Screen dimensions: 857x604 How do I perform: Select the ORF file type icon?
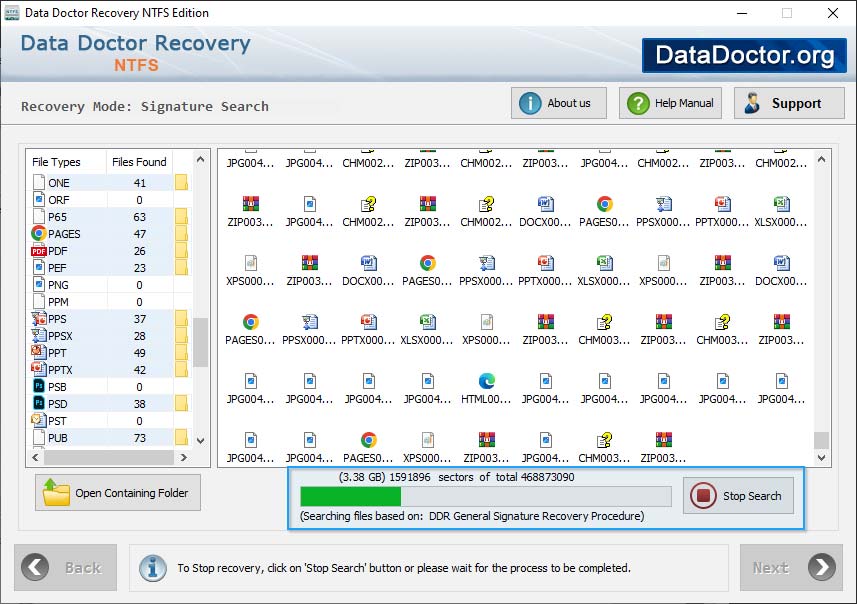(x=39, y=200)
